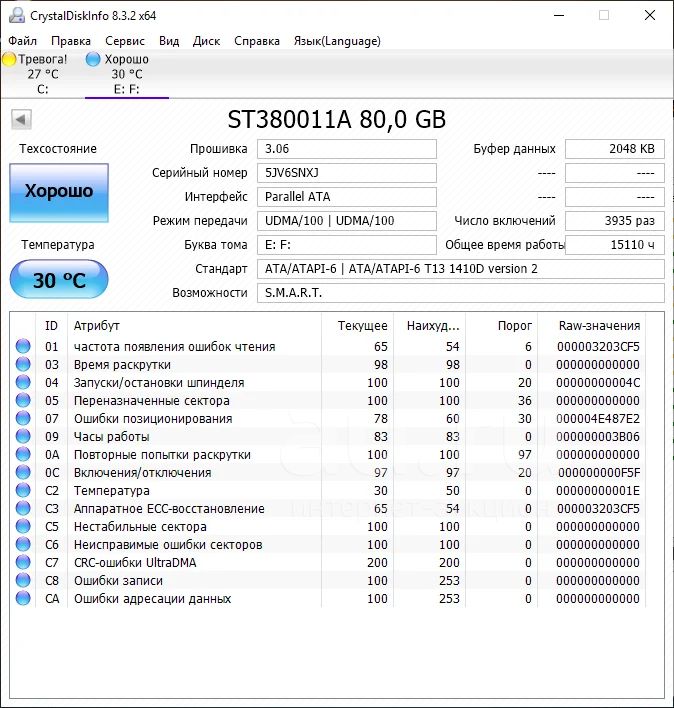The image size is (674, 708).
Task: Select the row Часы работы
Action: pyautogui.click(x=328, y=437)
